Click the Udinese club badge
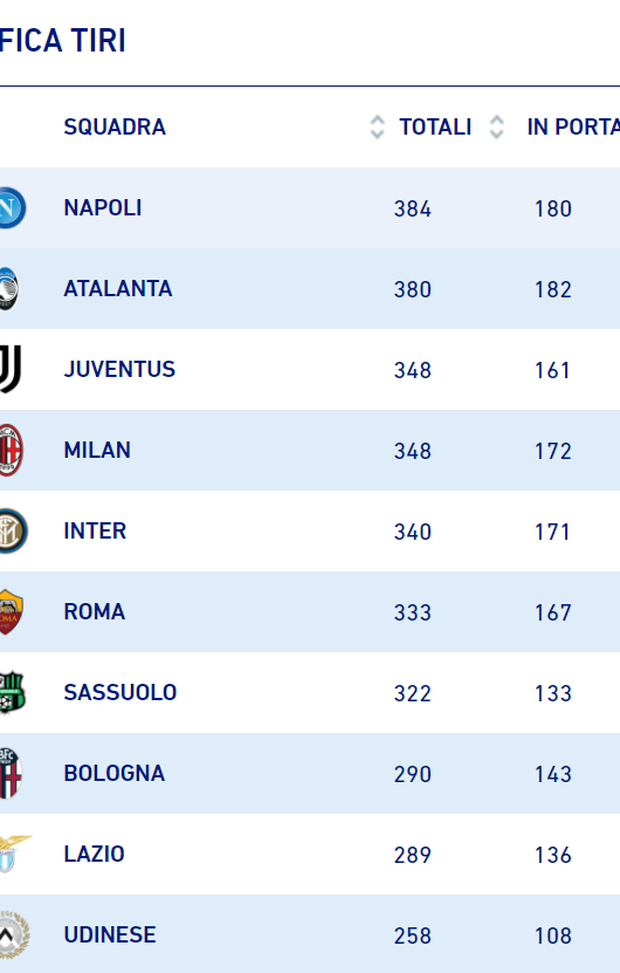 click(x=10, y=935)
